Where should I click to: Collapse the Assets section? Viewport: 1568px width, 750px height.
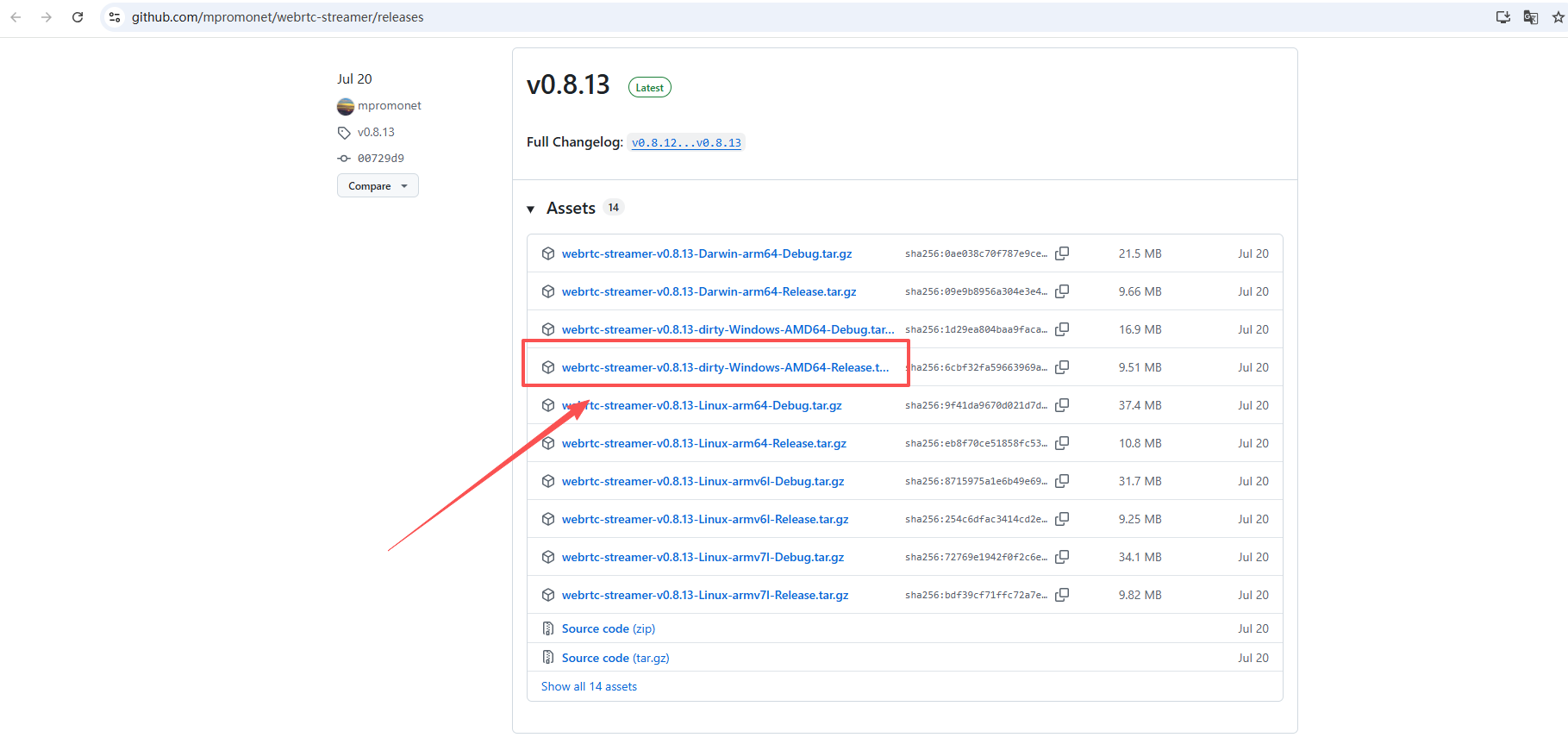click(531, 209)
